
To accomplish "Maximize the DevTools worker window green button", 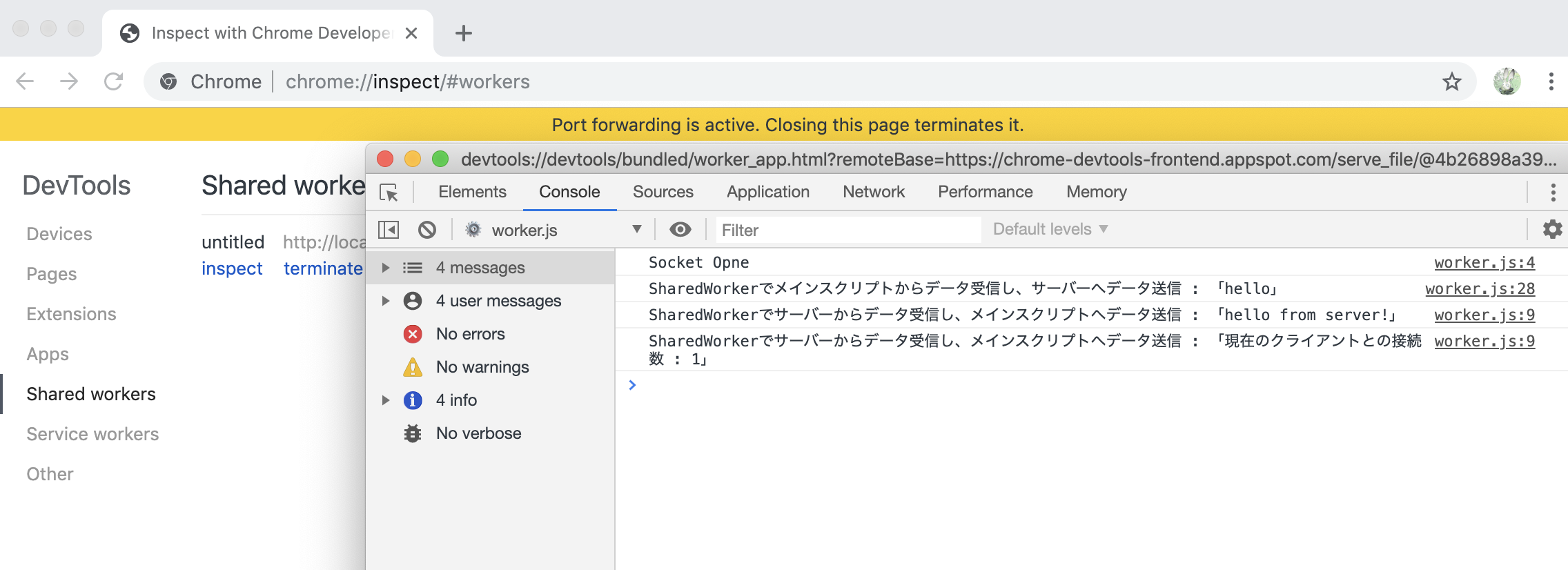I will click(x=440, y=159).
